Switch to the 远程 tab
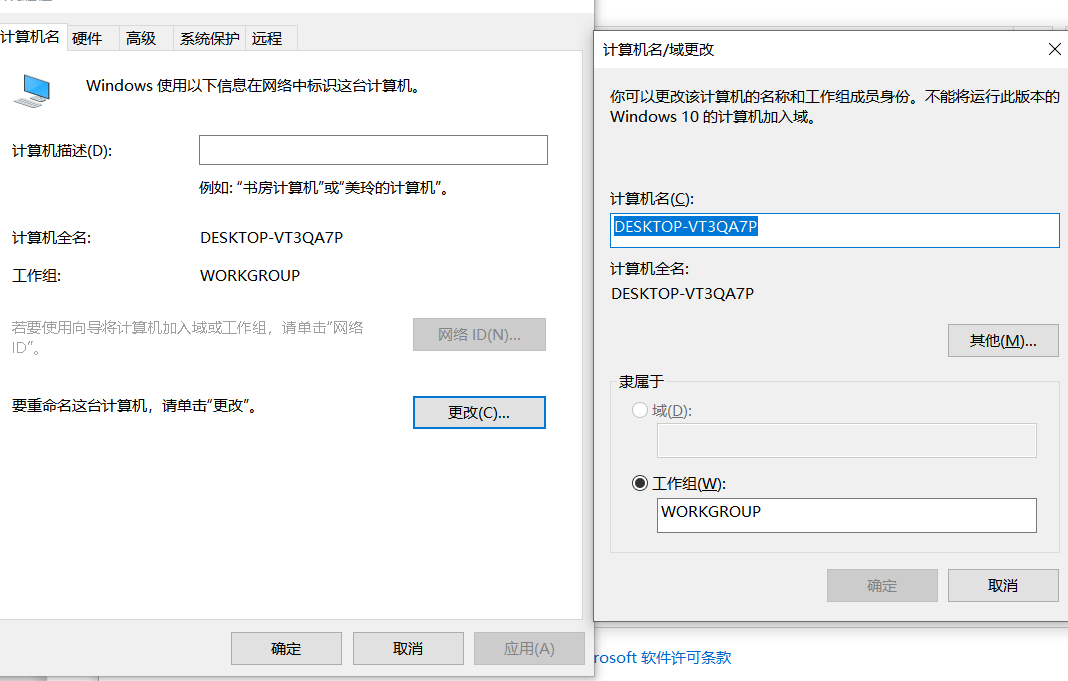This screenshot has width=1068, height=681. tap(267, 38)
